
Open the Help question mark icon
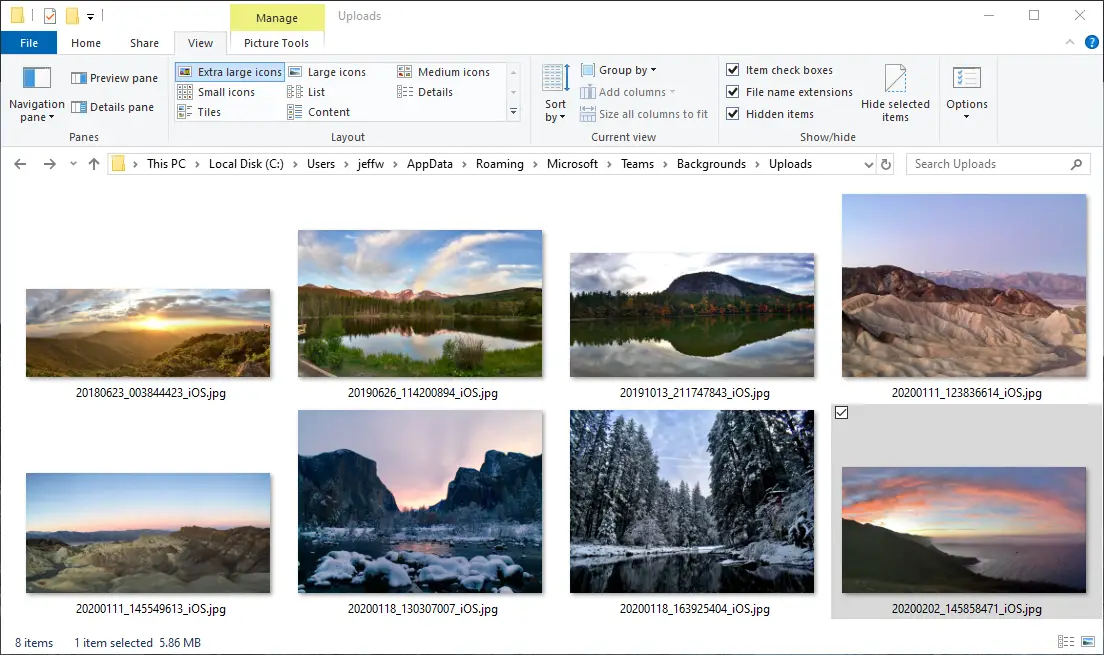(x=1090, y=43)
